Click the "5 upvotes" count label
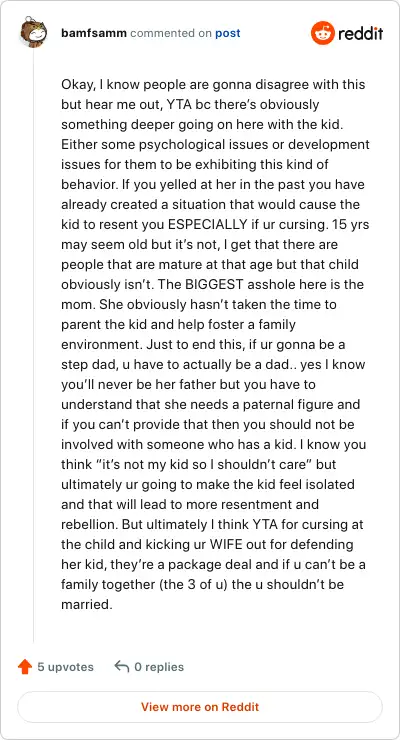Screen dimensions: 400x740 coord(66,667)
